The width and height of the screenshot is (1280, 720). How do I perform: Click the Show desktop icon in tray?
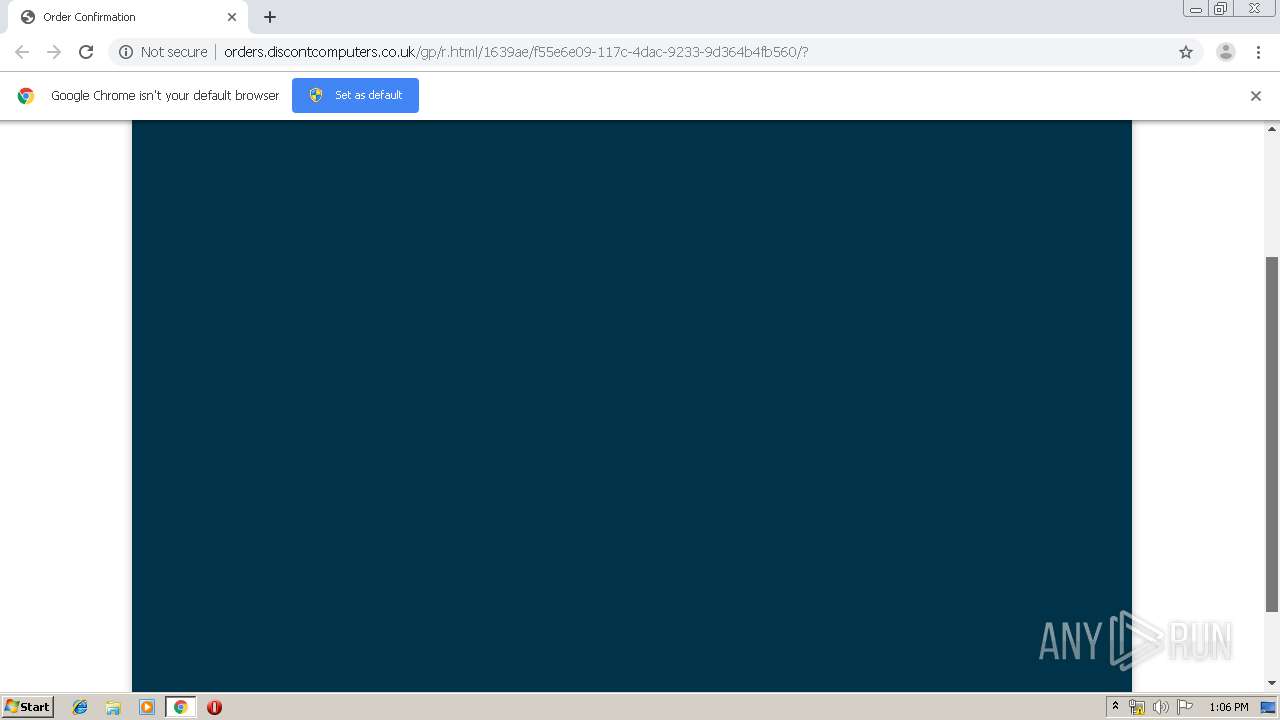tap(1268, 707)
